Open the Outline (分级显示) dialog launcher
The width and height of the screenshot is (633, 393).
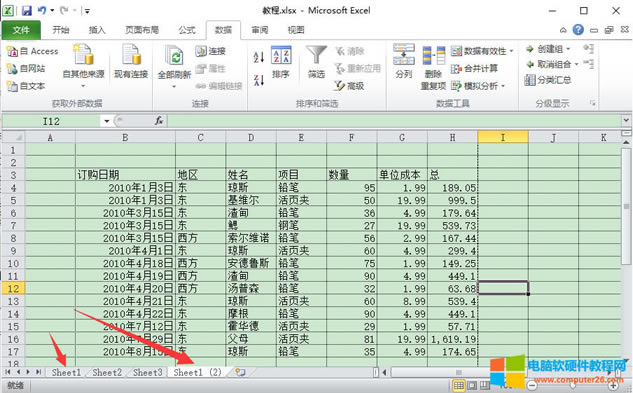(x=592, y=103)
